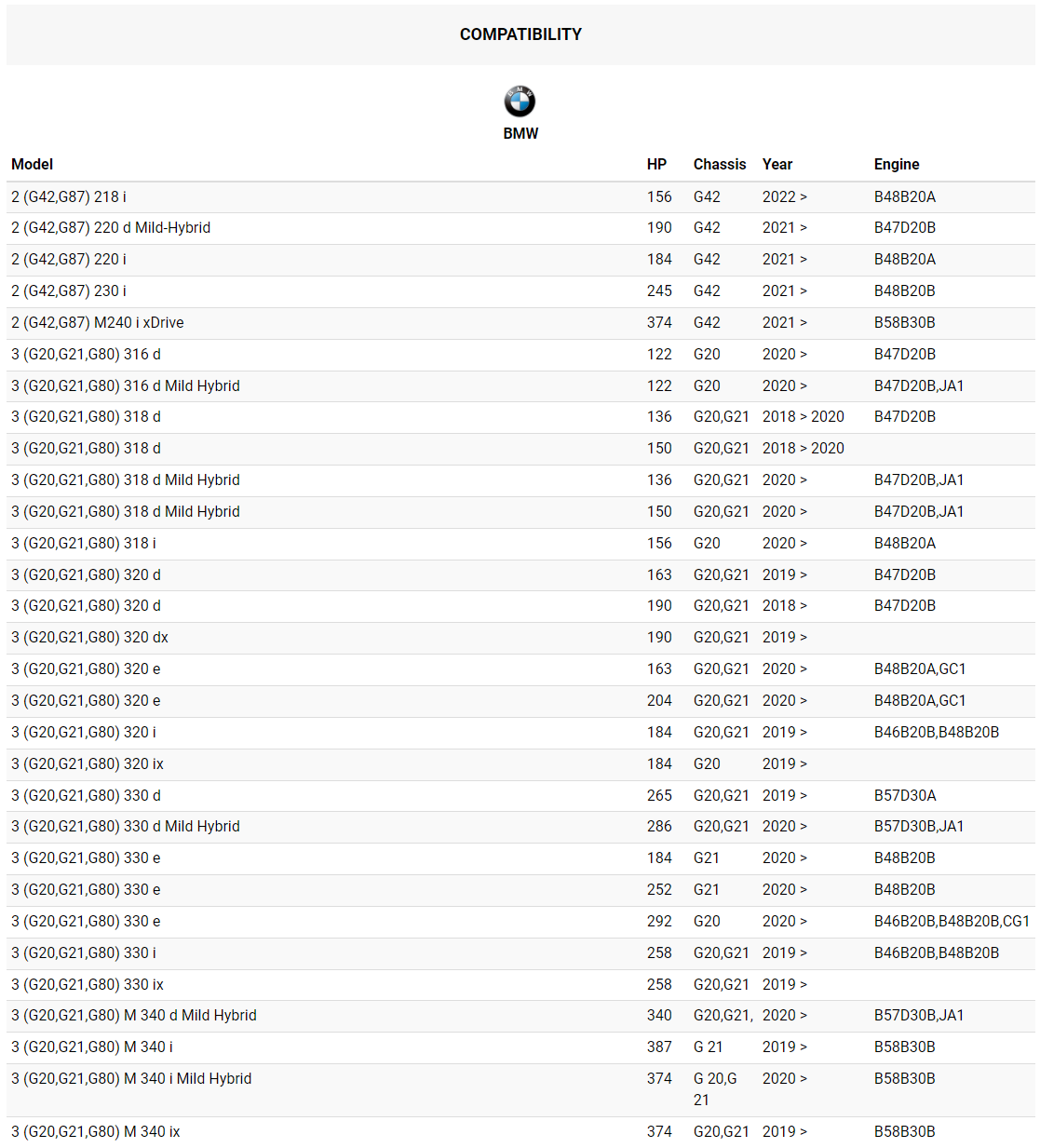Click chassis cell G 20,G 21
Viewport: 1040px width, 1148px height.
pos(715,1089)
